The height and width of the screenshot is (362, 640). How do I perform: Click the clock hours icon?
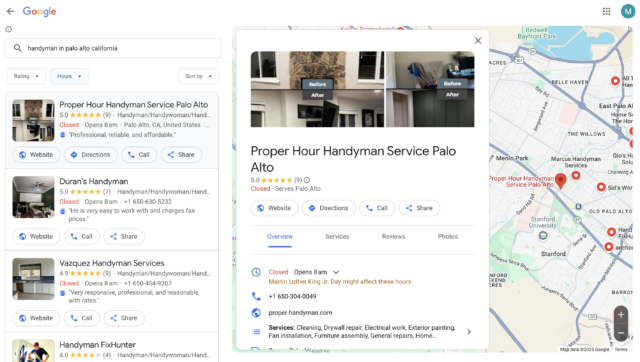[256, 272]
